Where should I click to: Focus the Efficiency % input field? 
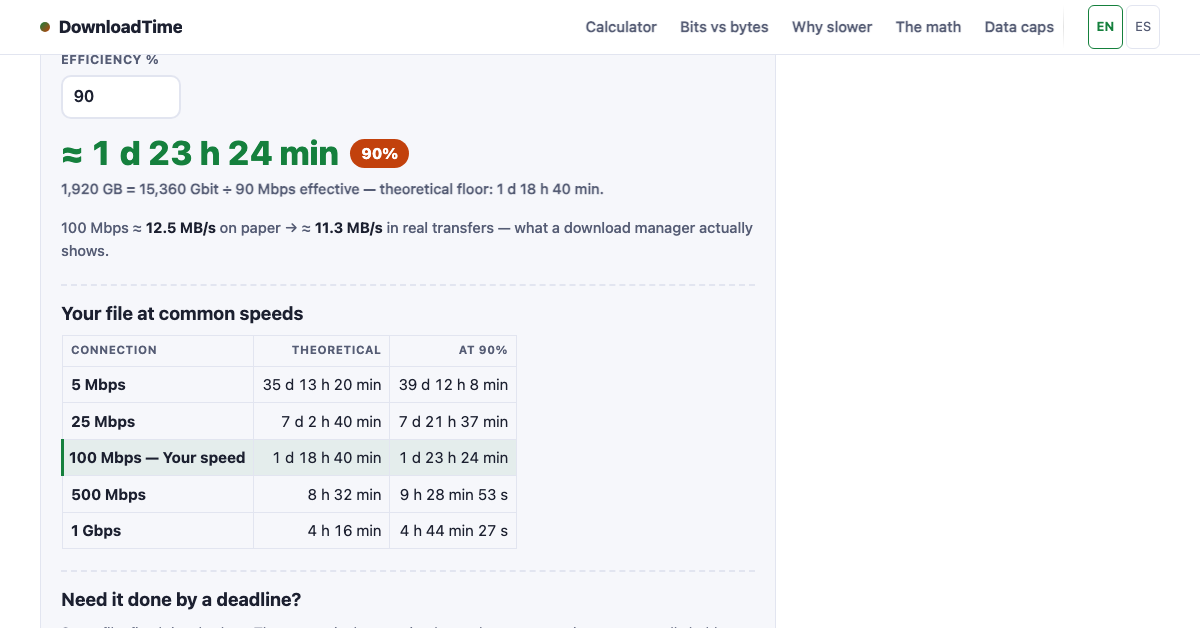(121, 97)
